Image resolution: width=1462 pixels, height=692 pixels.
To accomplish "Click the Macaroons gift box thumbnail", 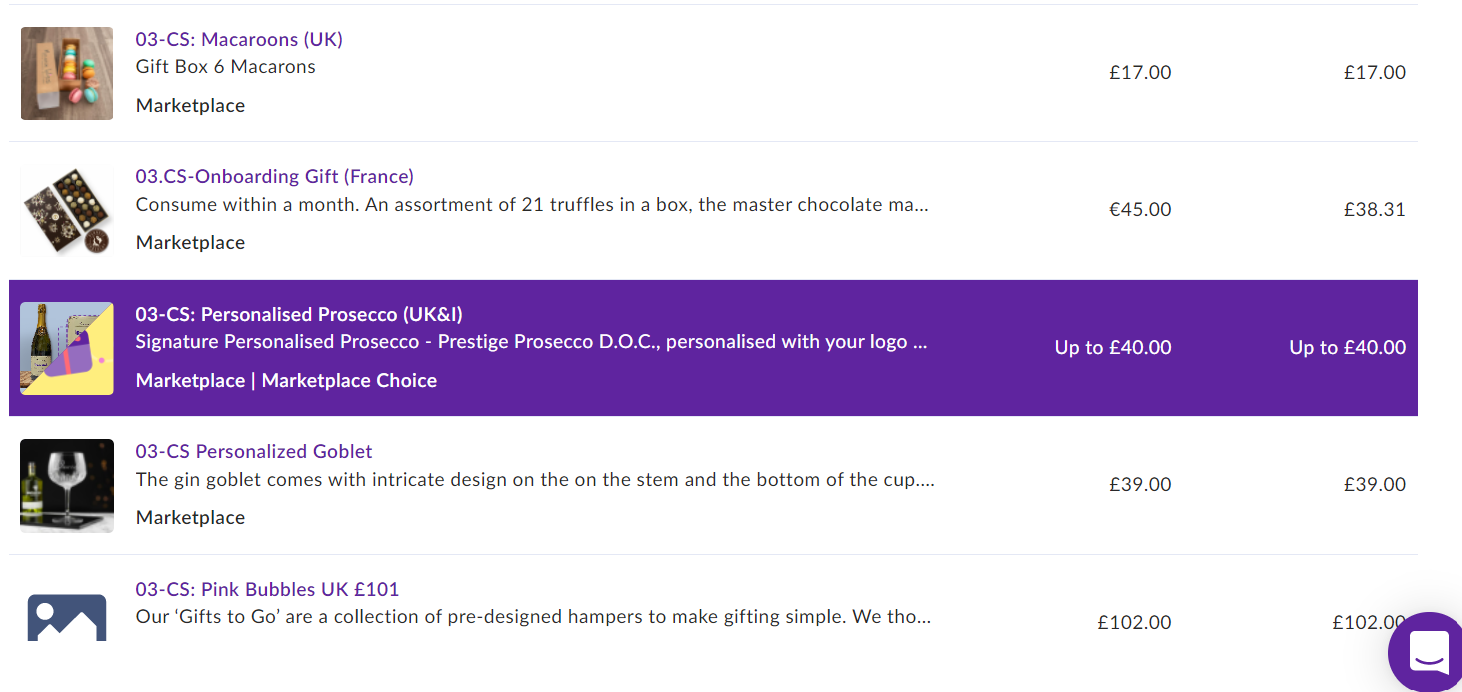I will click(67, 73).
